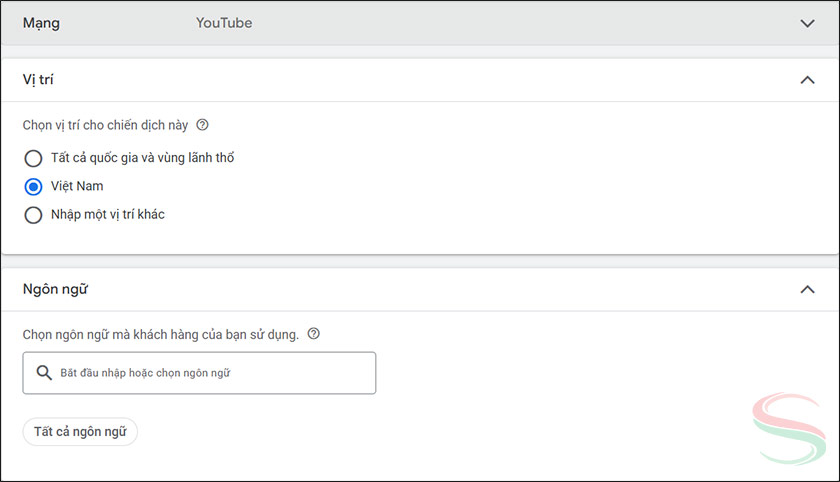
Task: Click the Mạng section title
Action: click(41, 23)
